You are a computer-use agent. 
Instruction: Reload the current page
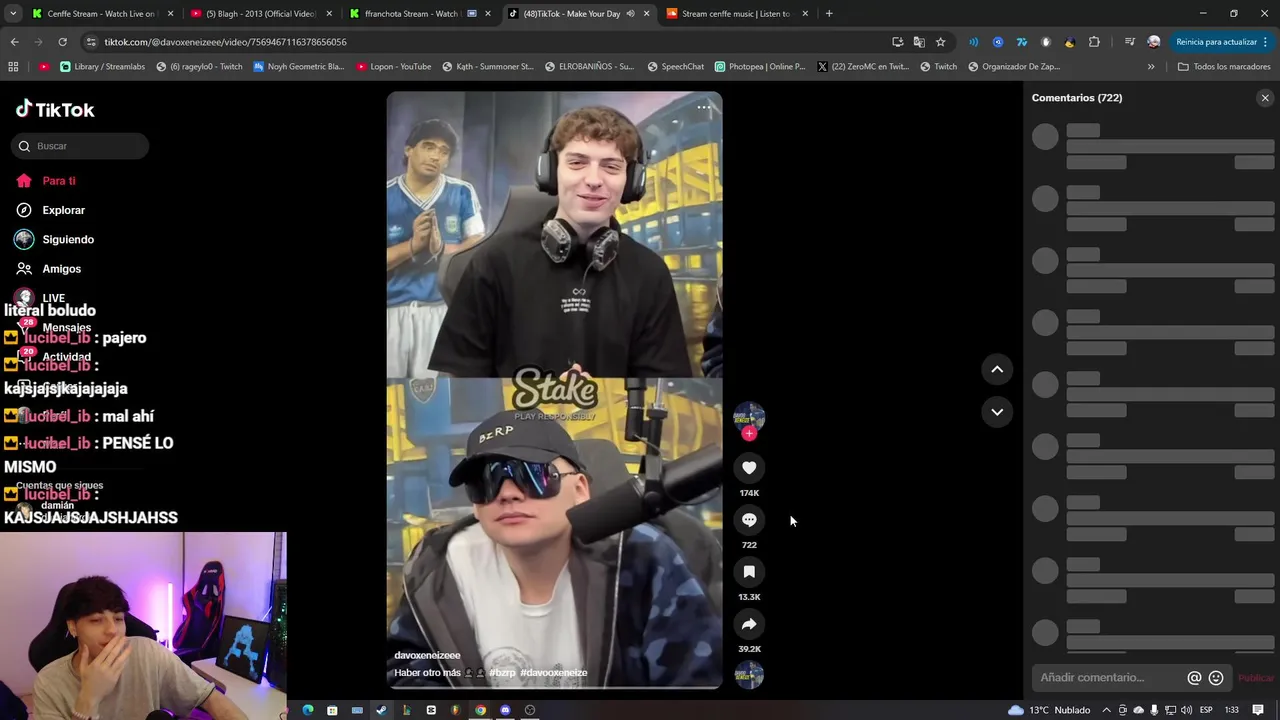[x=62, y=42]
